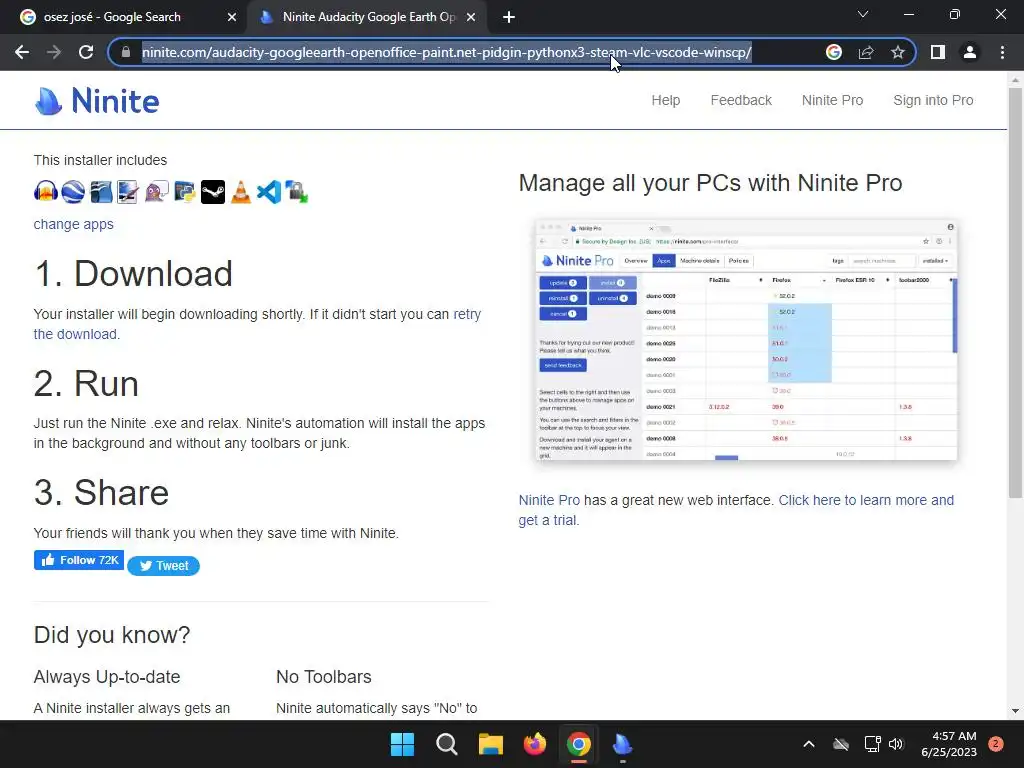This screenshot has width=1024, height=768.
Task: Open the Help page
Action: (x=665, y=101)
